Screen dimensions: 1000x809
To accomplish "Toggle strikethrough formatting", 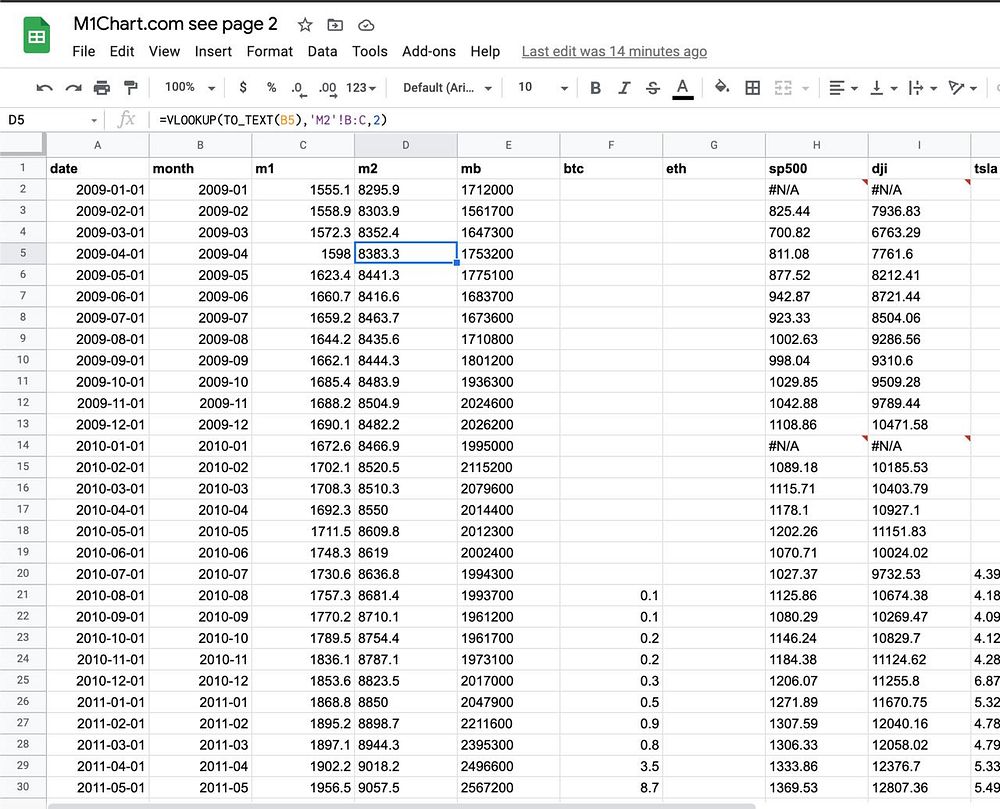I will [652, 88].
